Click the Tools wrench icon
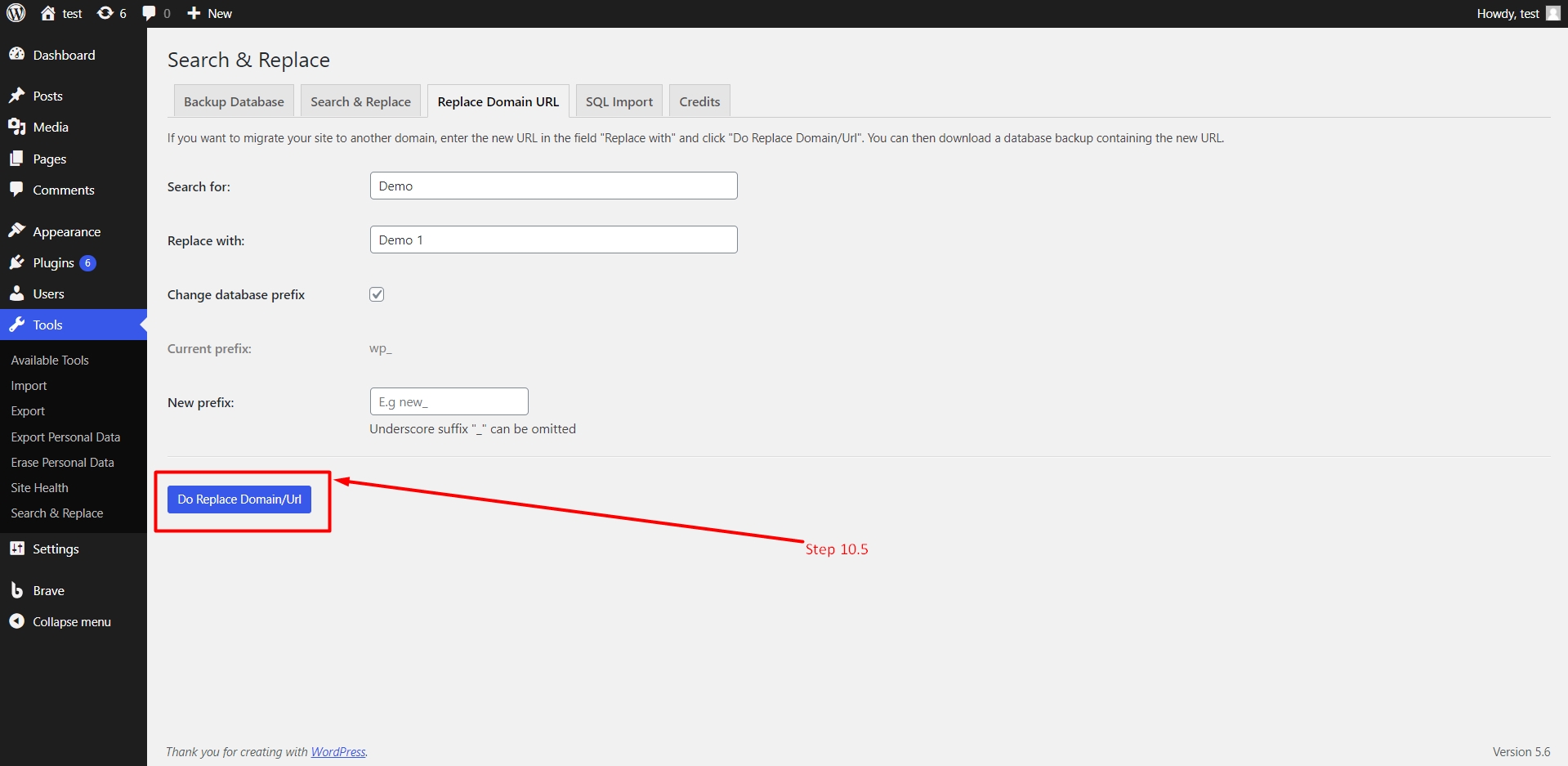This screenshot has width=1568, height=766. coord(16,325)
